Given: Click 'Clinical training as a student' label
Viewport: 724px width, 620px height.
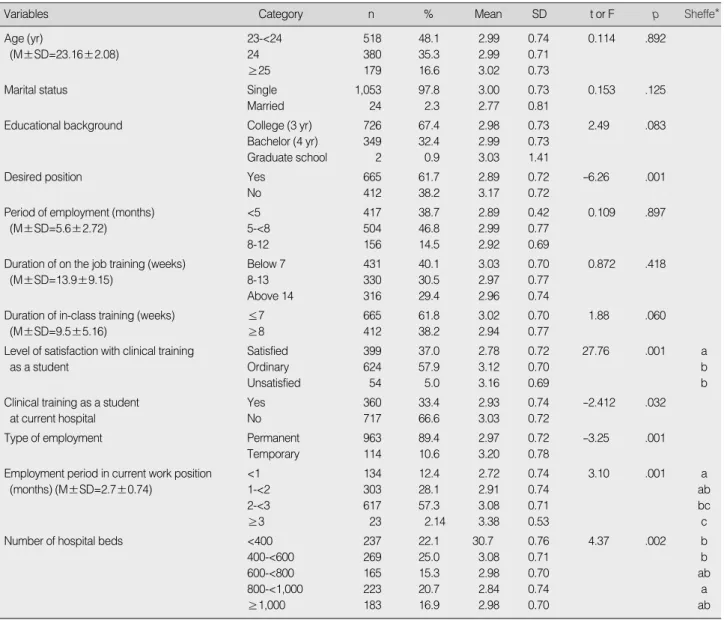Looking at the screenshot, I should pos(72,403).
